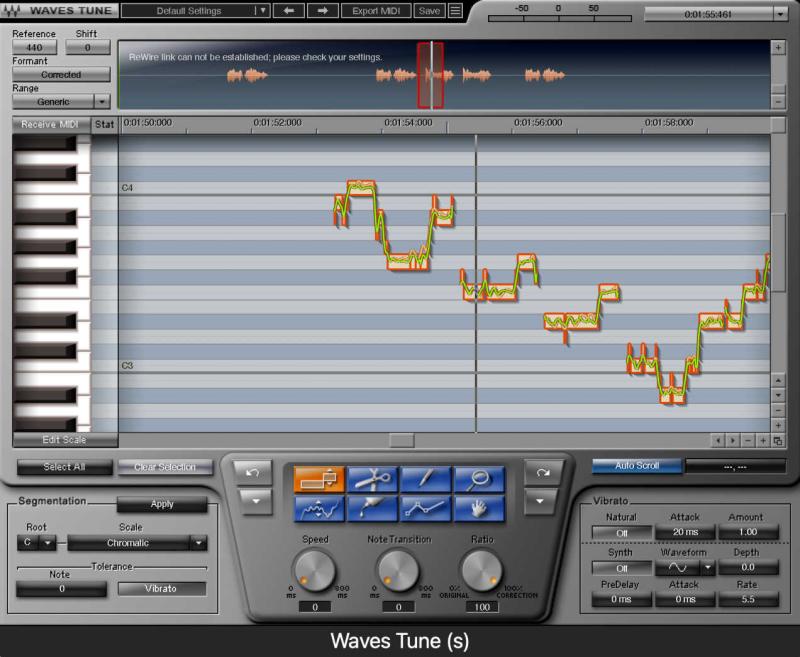
Task: Click the Speed knob
Action: pyautogui.click(x=314, y=571)
